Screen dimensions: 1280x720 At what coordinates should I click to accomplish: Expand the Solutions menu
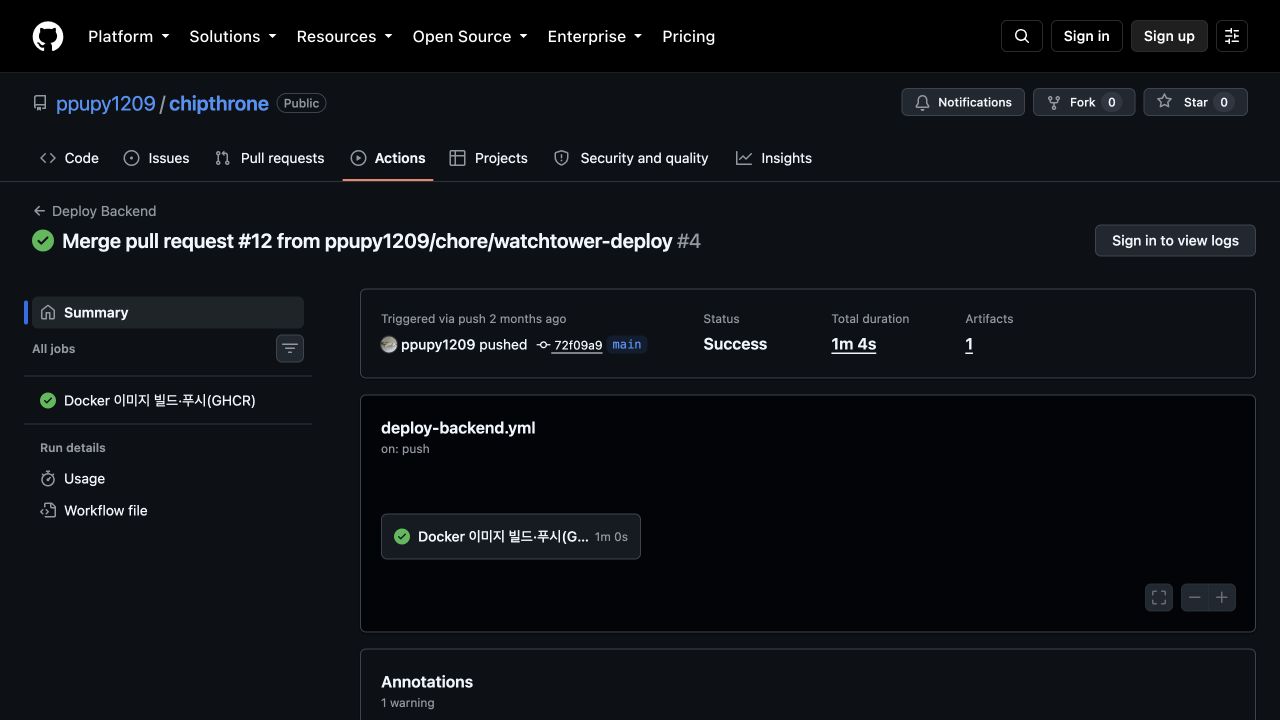click(233, 36)
